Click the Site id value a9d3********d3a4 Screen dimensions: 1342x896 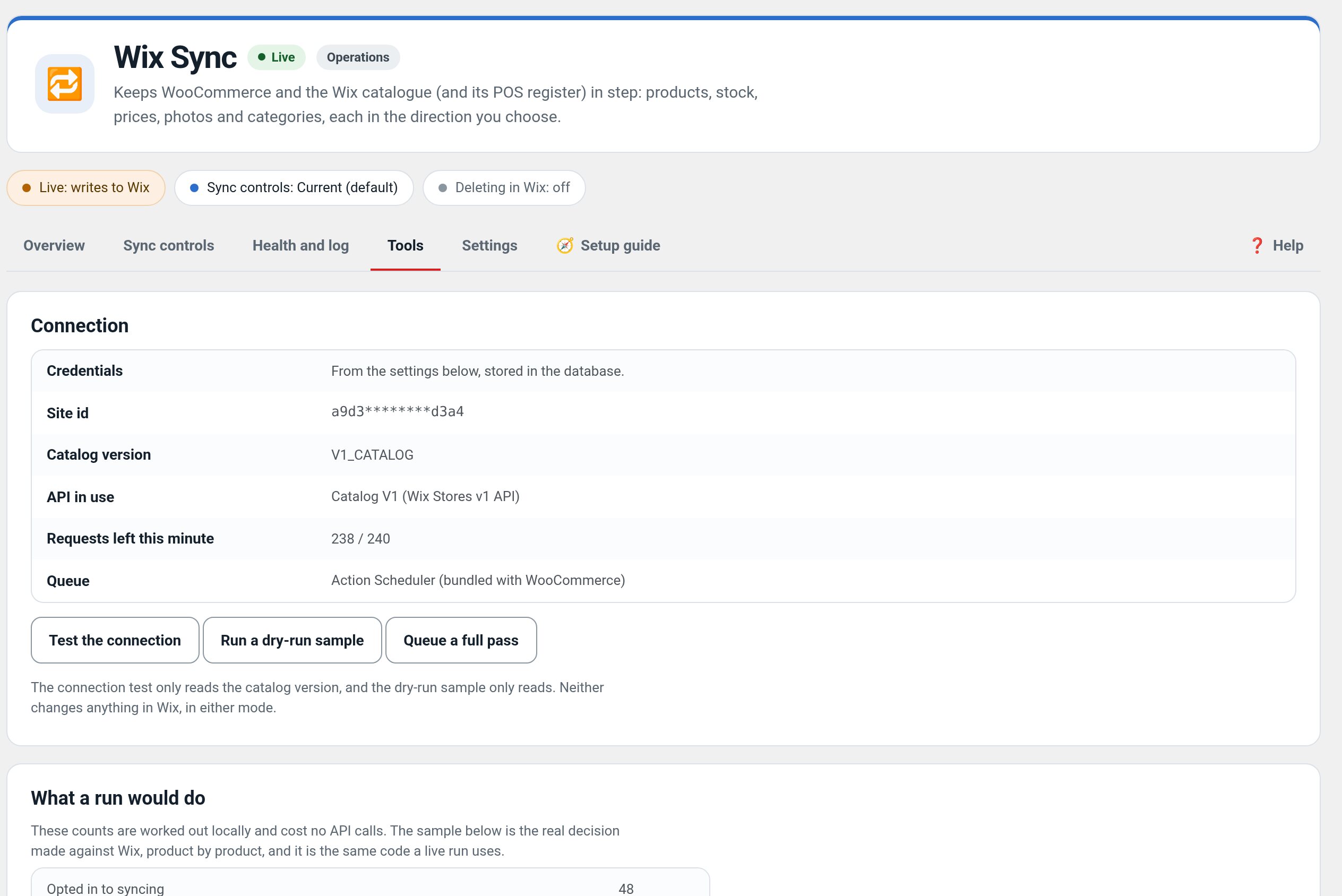click(x=397, y=411)
